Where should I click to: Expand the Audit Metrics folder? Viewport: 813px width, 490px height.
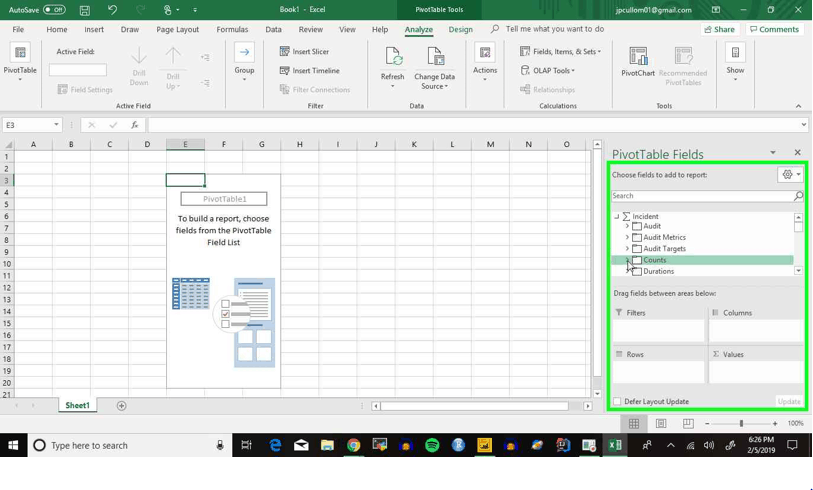click(627, 237)
